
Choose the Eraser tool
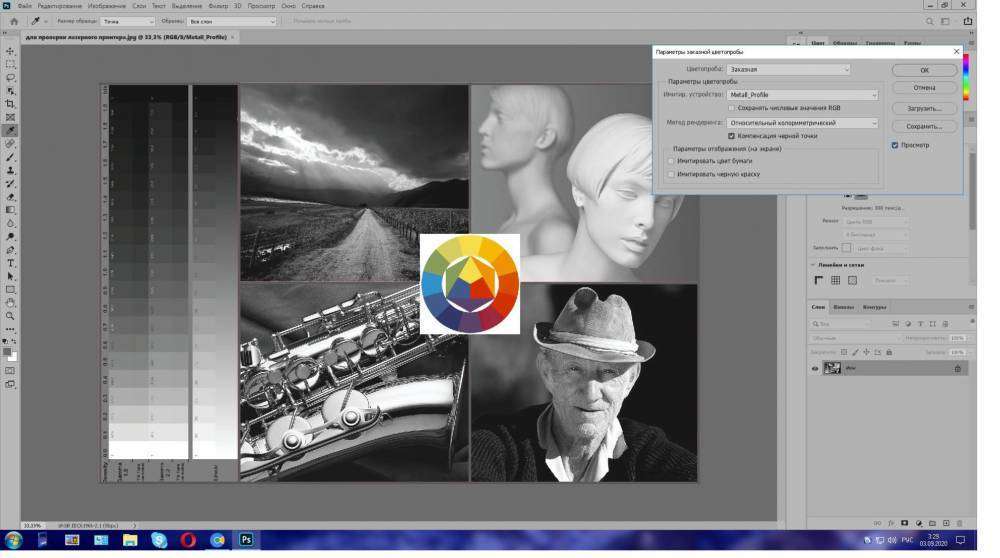click(10, 197)
